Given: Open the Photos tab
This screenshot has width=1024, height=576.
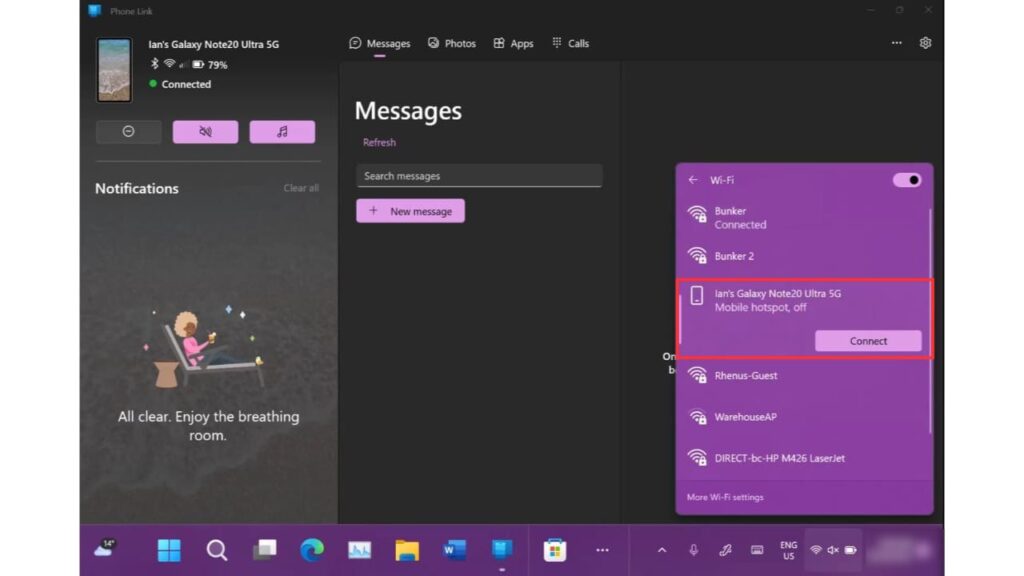Looking at the screenshot, I should click(x=452, y=43).
